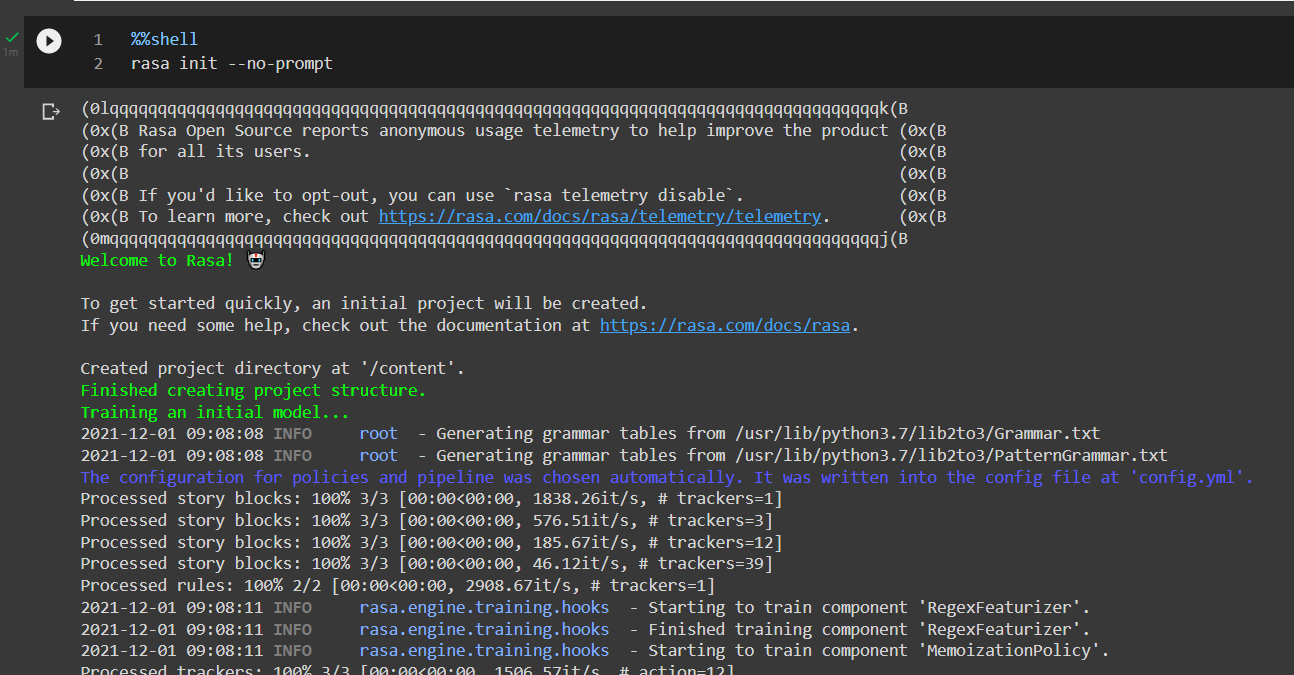Click log line mentioning PatternGrammar.txt
This screenshot has width=1294, height=675.
pos(624,455)
